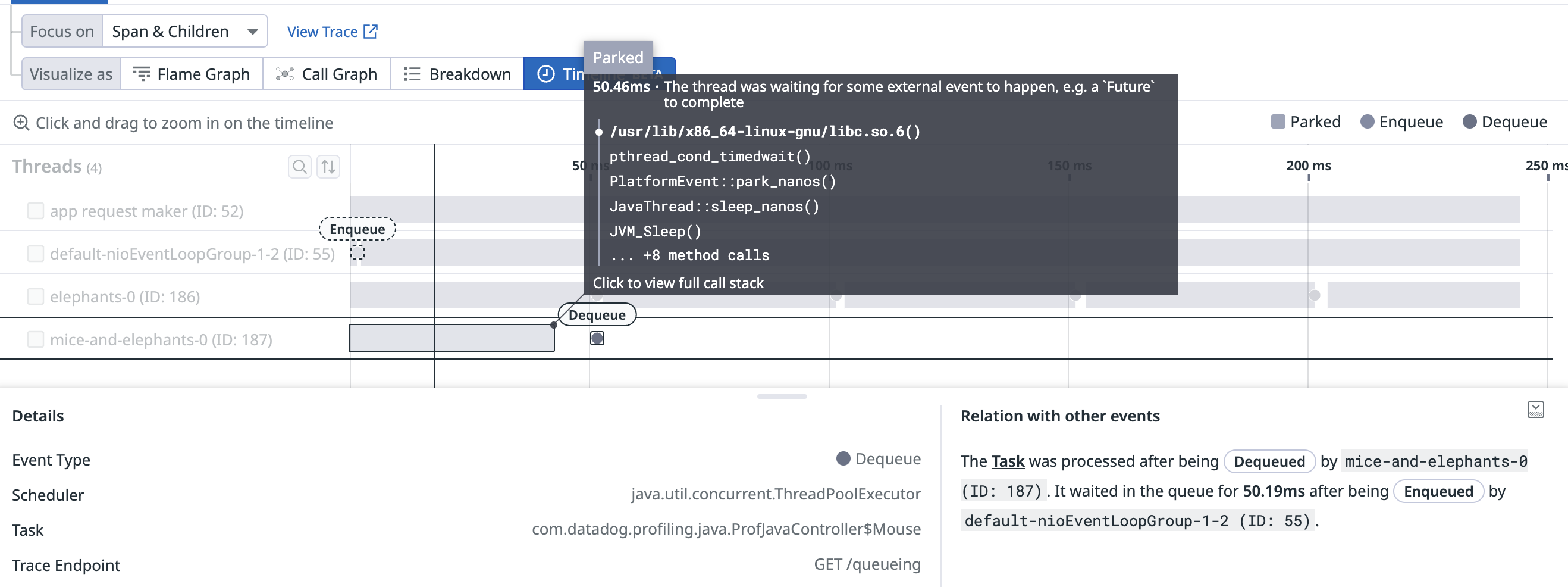The height and width of the screenshot is (587, 1568).
Task: Click the clock icon on the Timeline tab
Action: tap(546, 74)
